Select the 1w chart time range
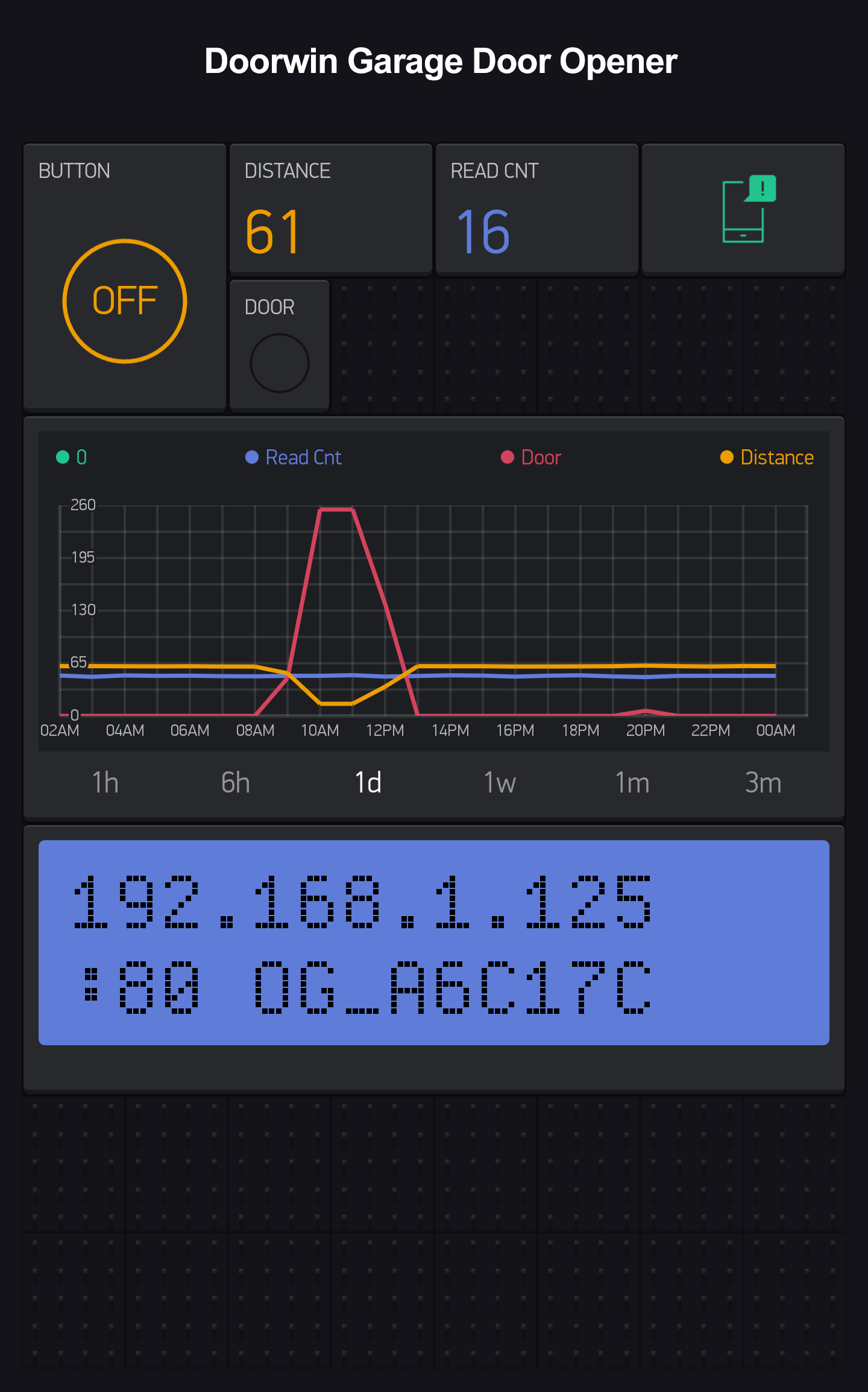This screenshot has width=868, height=1392. 500,783
